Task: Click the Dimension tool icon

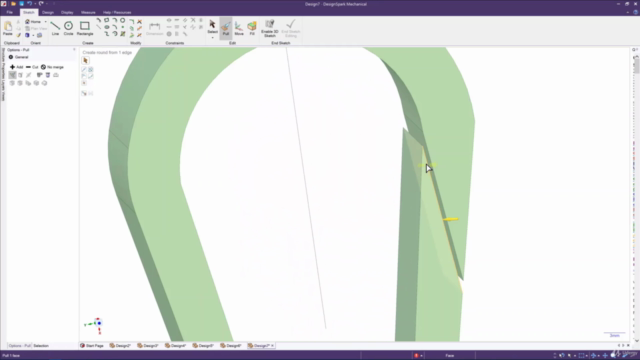Action: pyautogui.click(x=155, y=28)
